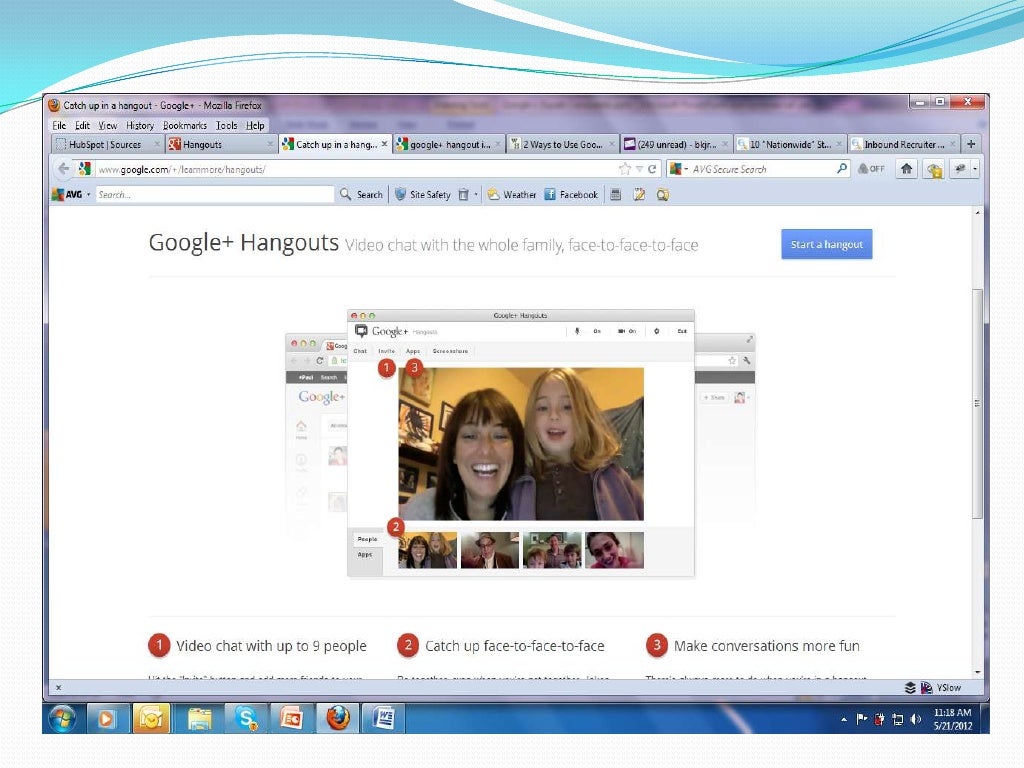The image size is (1024, 768).
Task: Click the Firefox icon in the taskbar
Action: click(338, 718)
